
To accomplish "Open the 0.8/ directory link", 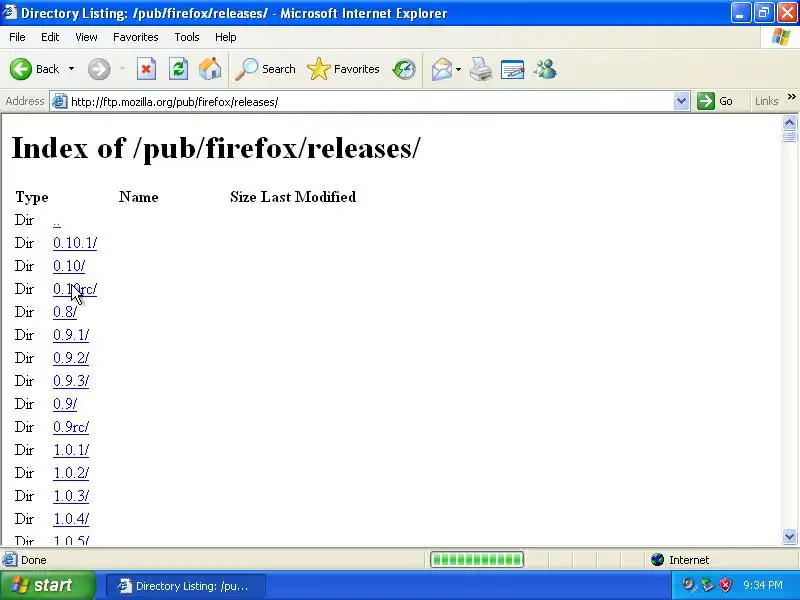I will (65, 312).
